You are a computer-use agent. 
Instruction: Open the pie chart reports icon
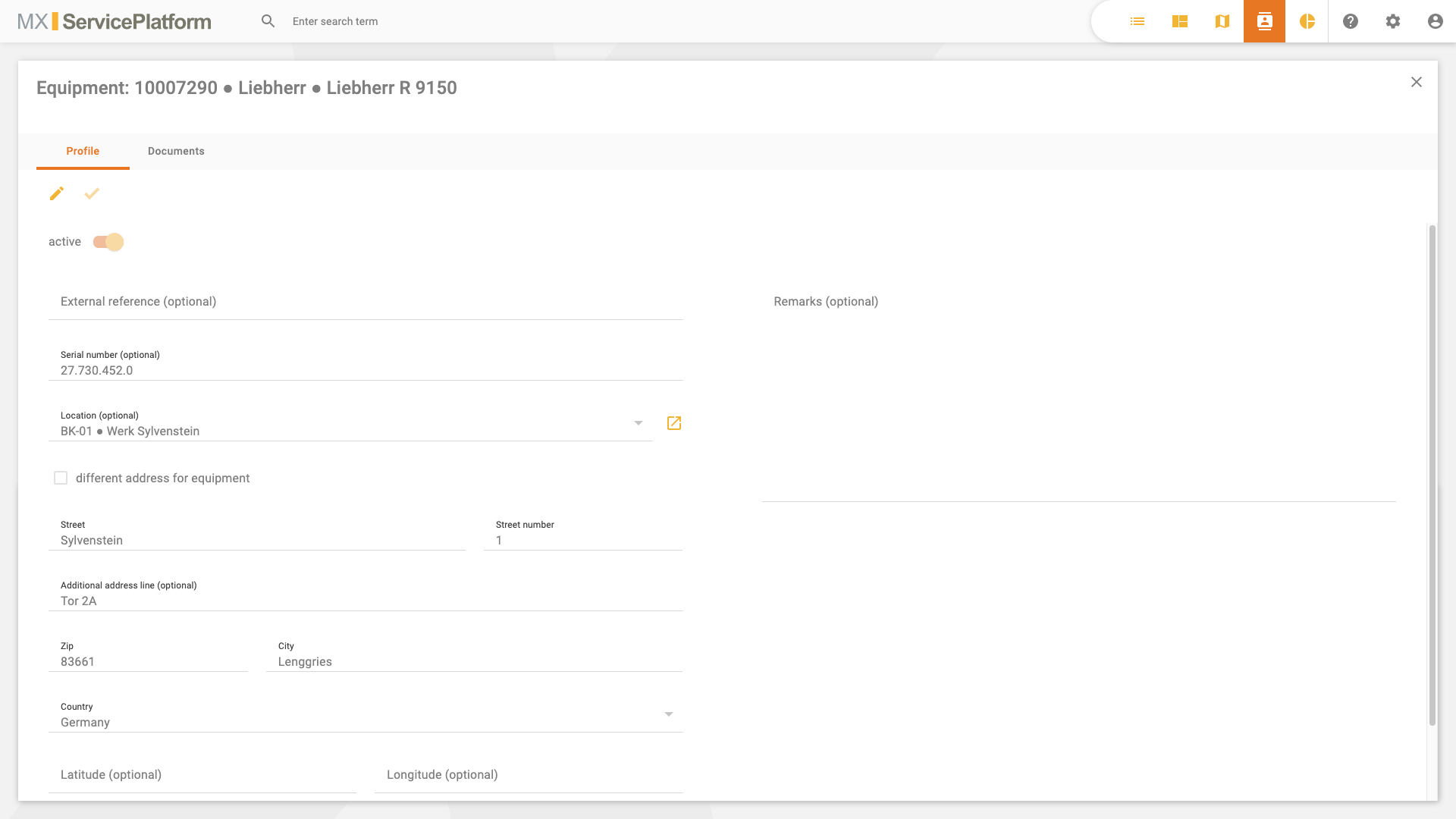(1307, 21)
